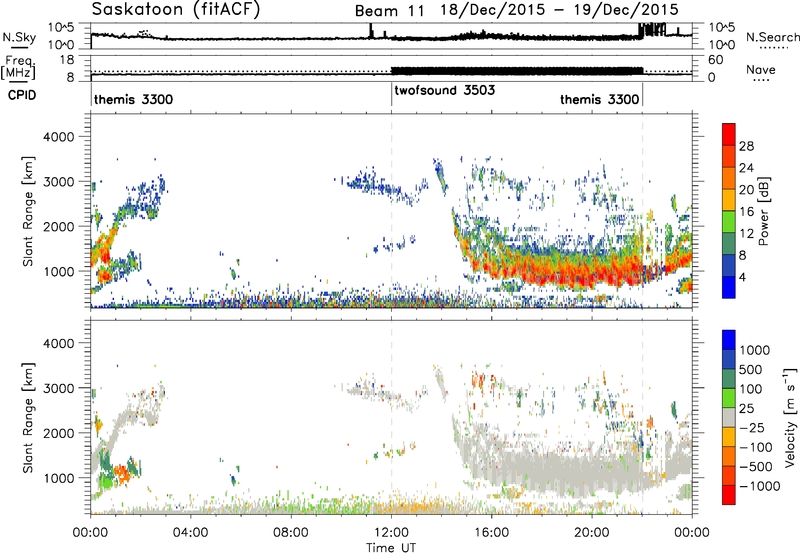This screenshot has width=800, height=554.
Task: Click the positive 500 value on Velocity colorbar
Action: (751, 370)
